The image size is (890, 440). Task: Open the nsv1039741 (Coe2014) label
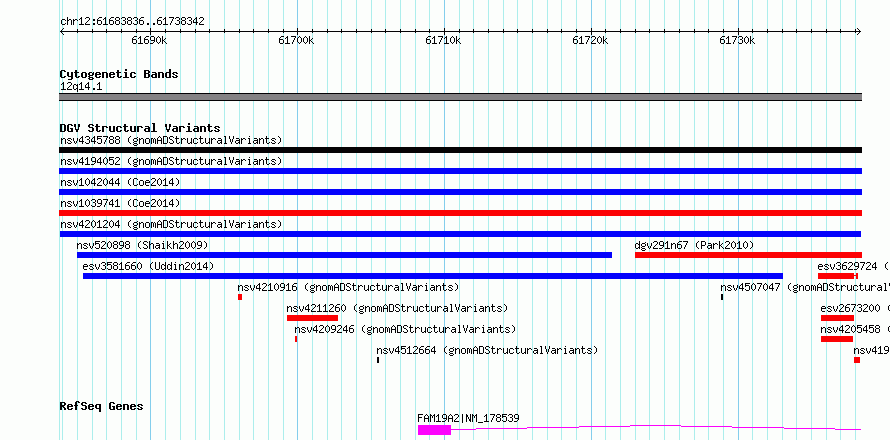click(x=120, y=203)
